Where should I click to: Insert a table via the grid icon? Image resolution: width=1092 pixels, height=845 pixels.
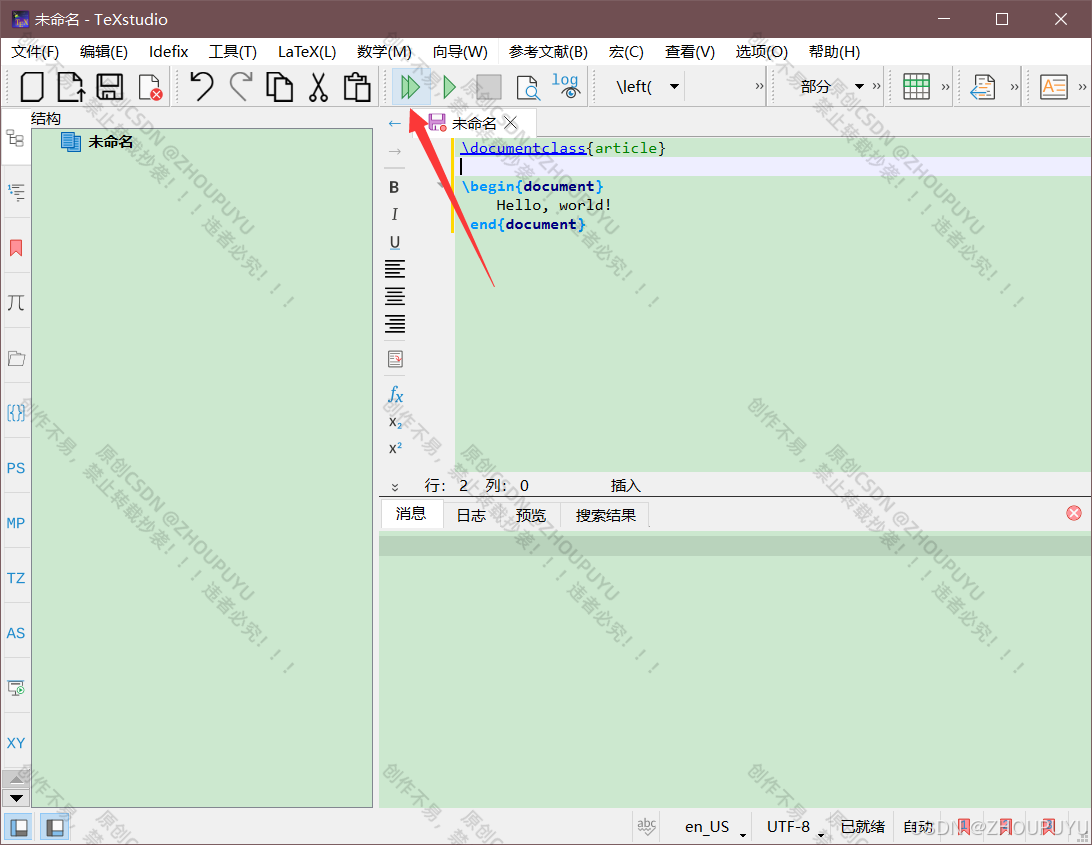click(916, 87)
